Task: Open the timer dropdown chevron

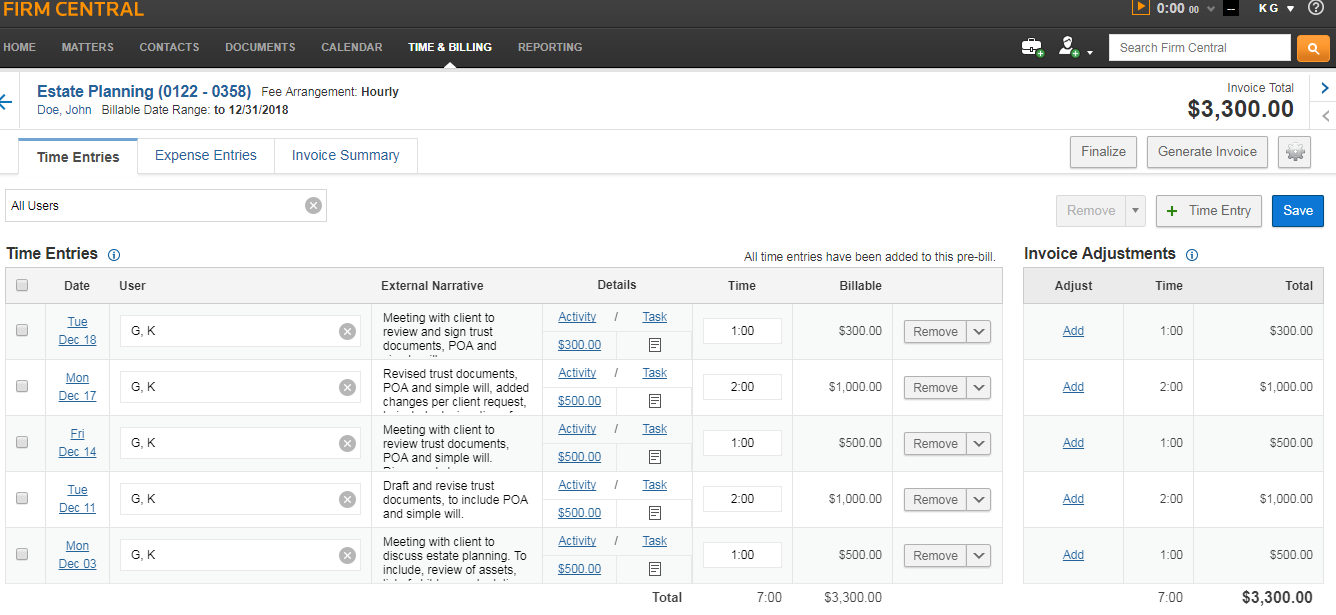Action: point(1211,9)
